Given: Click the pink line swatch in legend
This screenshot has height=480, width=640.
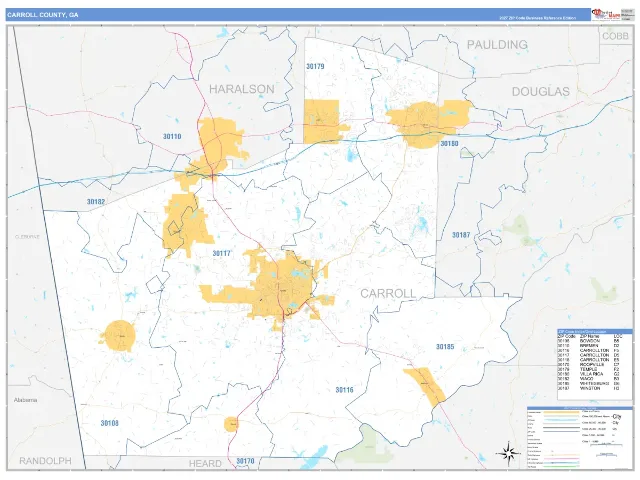Looking at the screenshot, I should pos(562,459).
